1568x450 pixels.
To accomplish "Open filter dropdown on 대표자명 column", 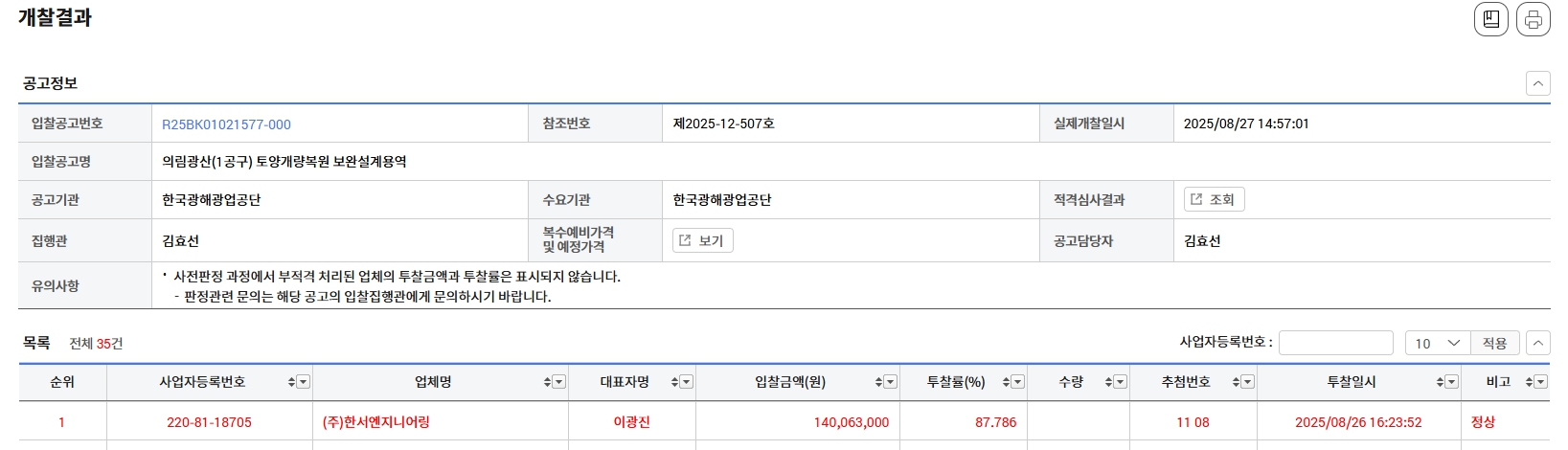I will pyautogui.click(x=687, y=382).
